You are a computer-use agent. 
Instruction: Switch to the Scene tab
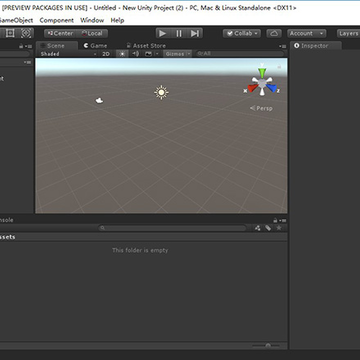56,46
